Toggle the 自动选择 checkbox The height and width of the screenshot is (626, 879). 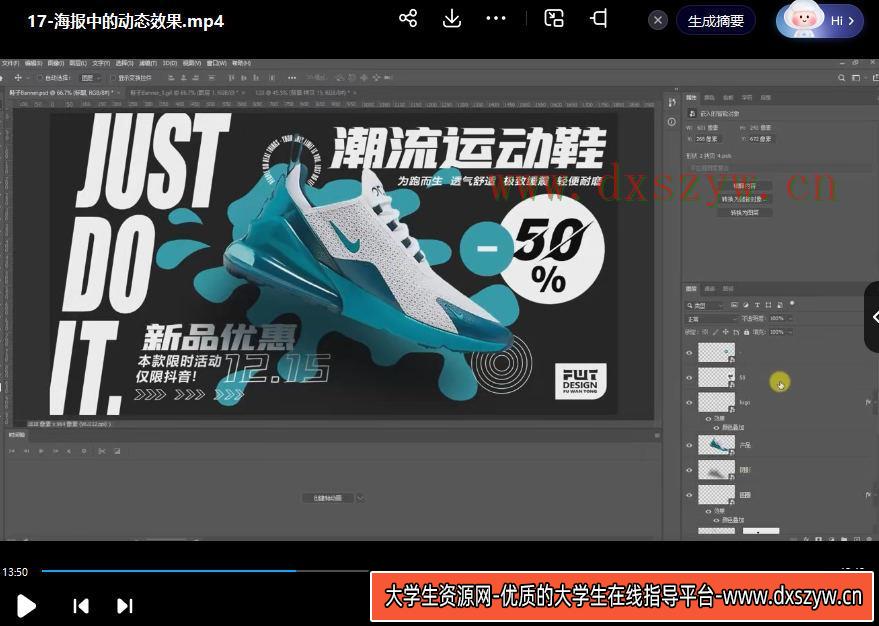coord(40,78)
